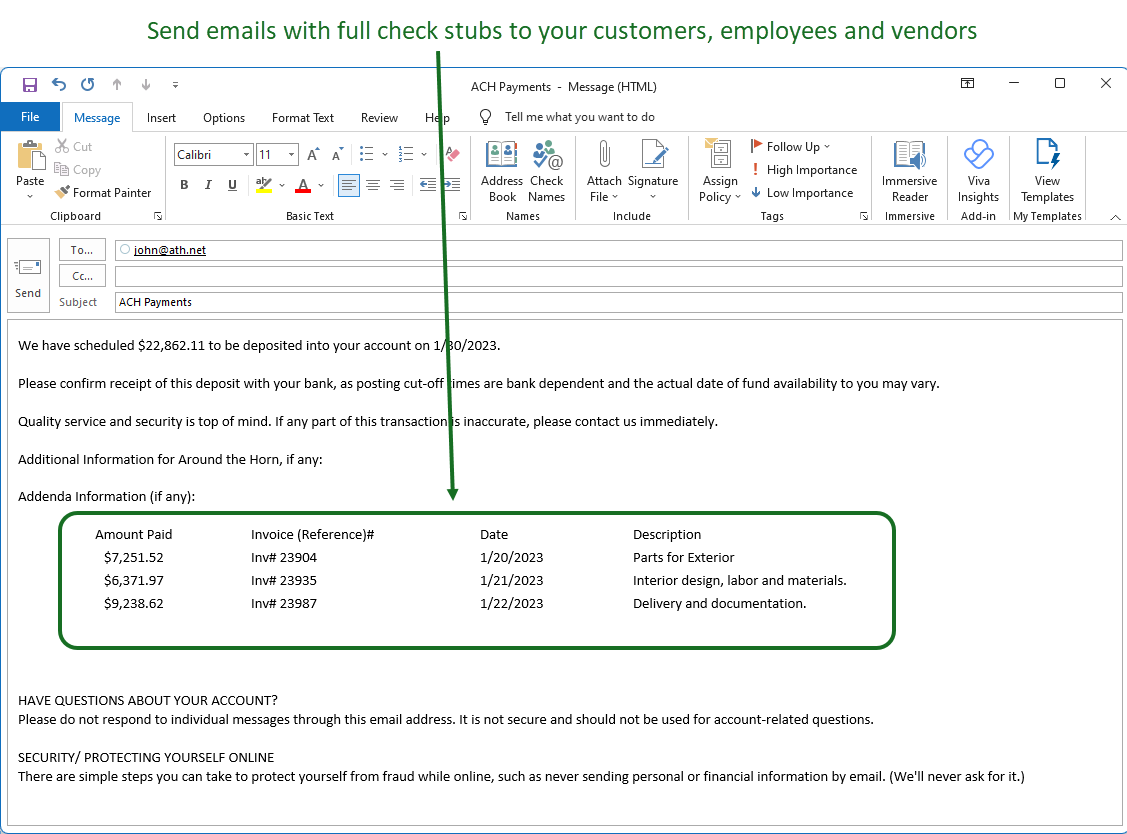Insert a Signature
This screenshot has width=1127, height=834.
(653, 172)
